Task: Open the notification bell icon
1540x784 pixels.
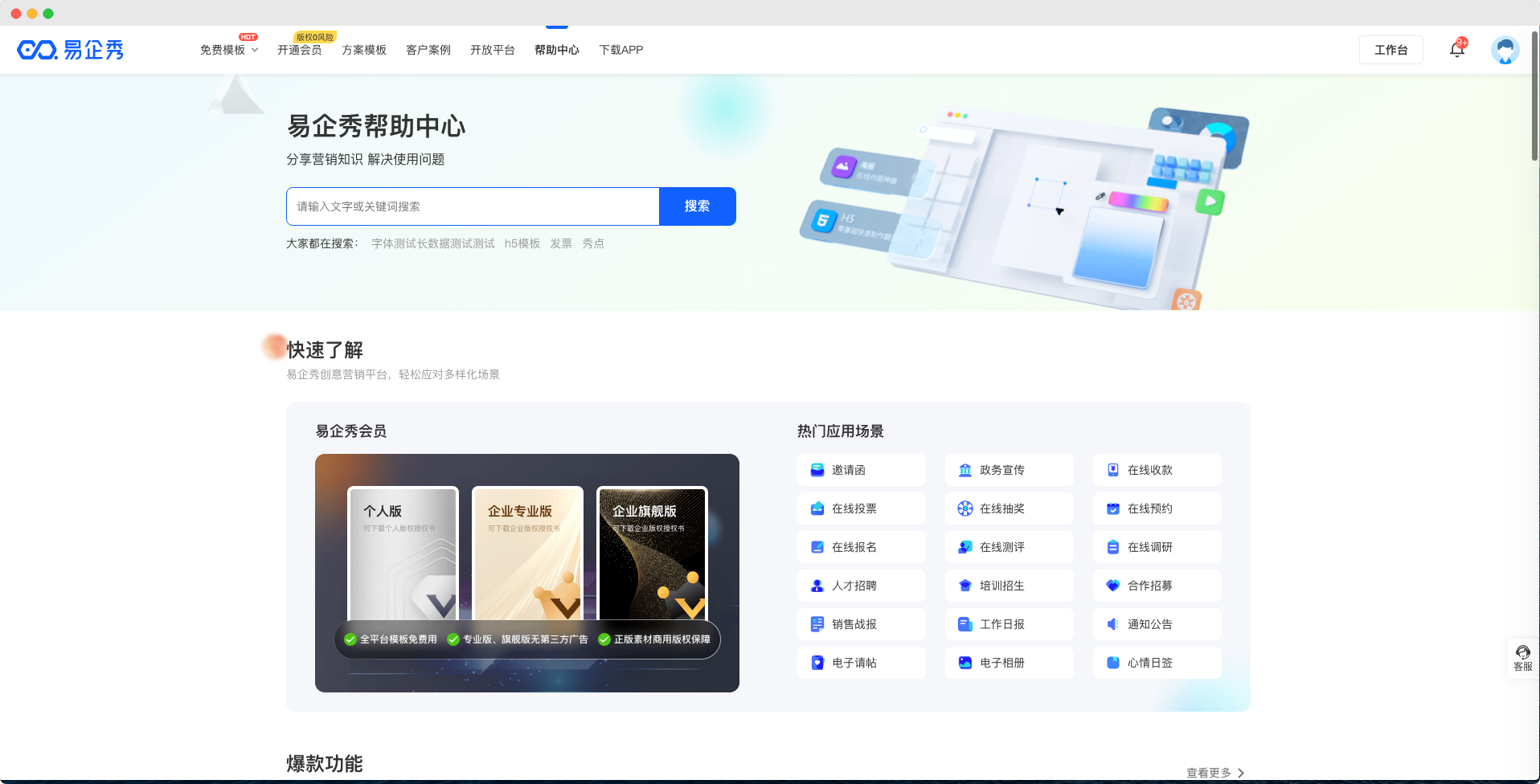Action: pyautogui.click(x=1456, y=50)
